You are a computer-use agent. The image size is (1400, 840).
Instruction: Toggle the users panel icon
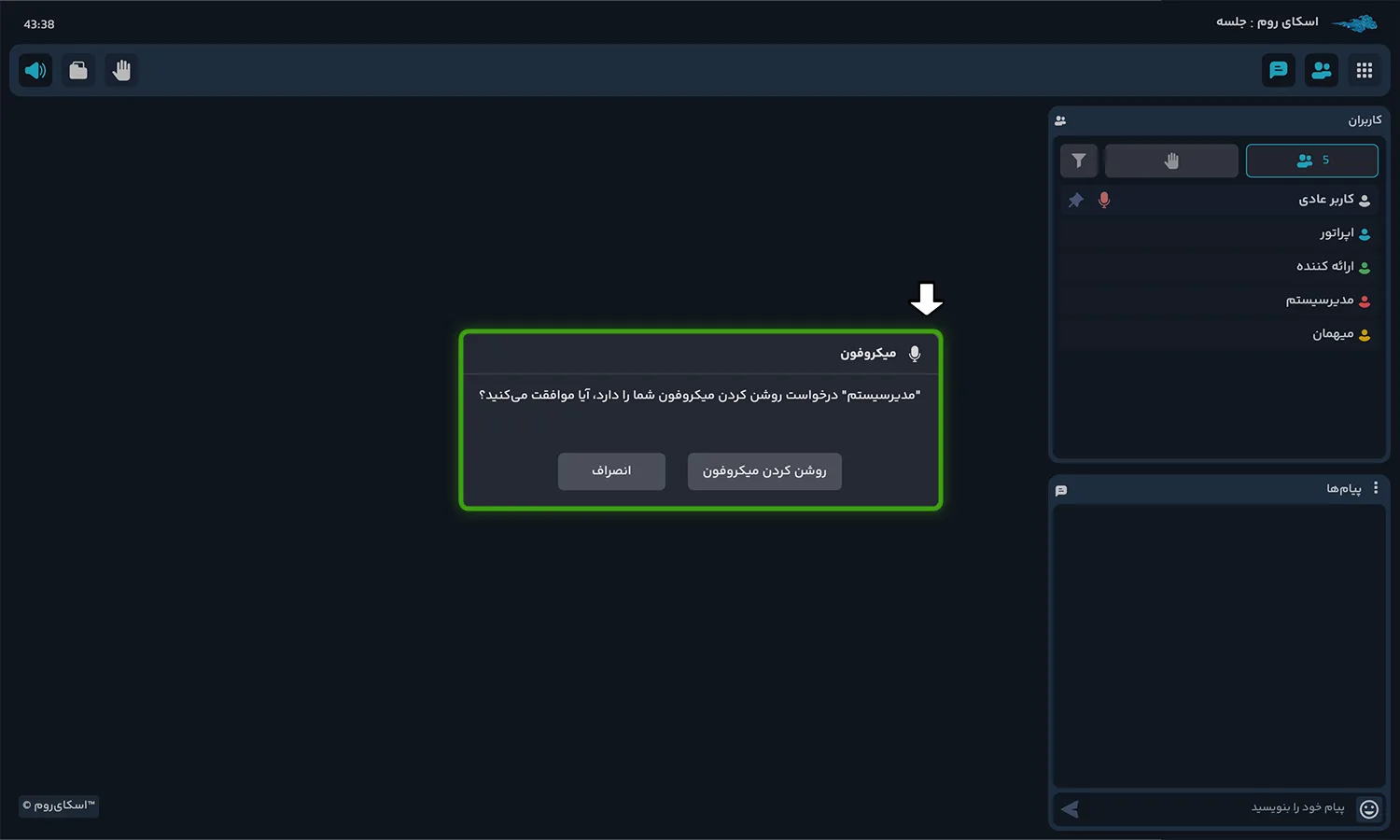point(1322,70)
